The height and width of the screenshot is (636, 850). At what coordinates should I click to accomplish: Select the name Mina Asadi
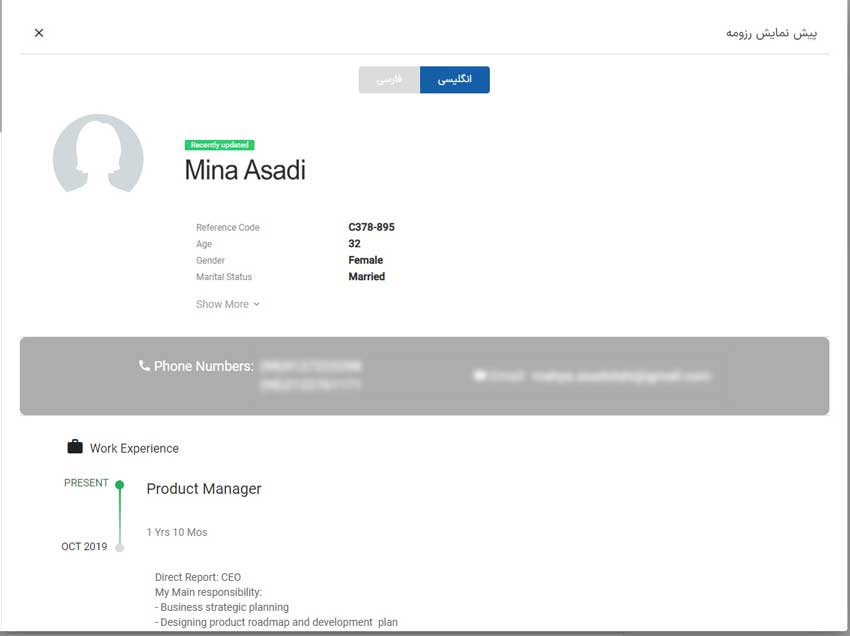pyautogui.click(x=245, y=171)
